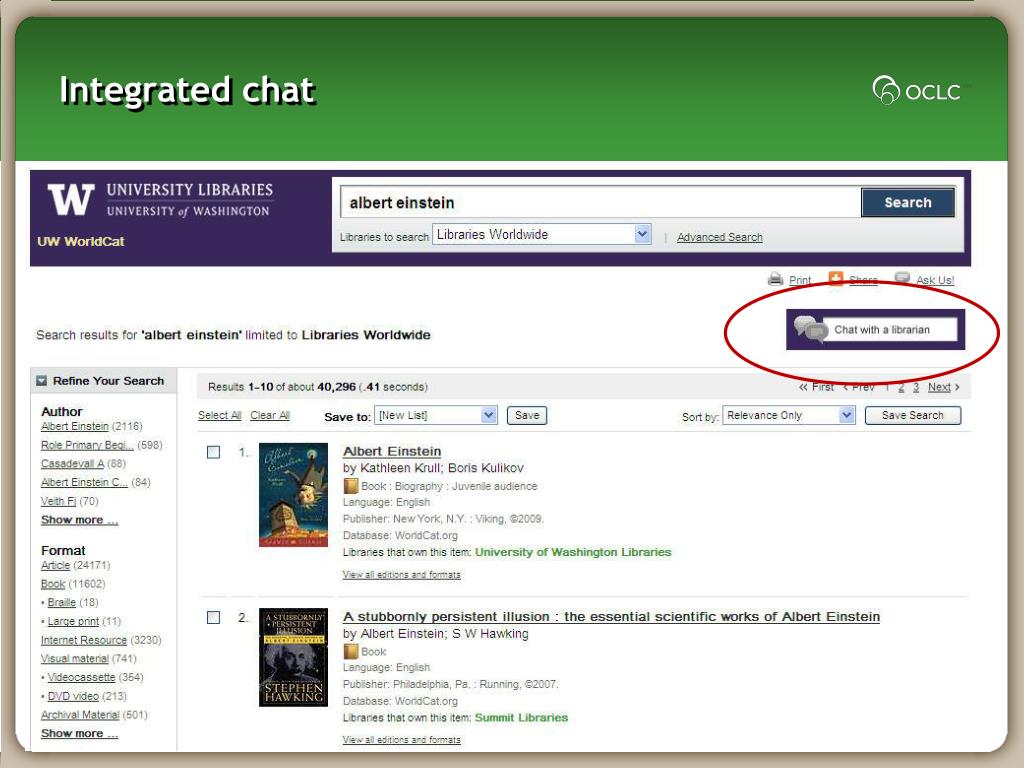
Task: Click the Book format icon under result 1
Action: coord(351,486)
